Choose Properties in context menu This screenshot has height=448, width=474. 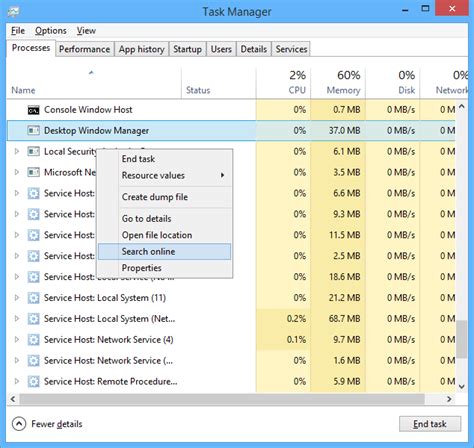tap(165, 268)
